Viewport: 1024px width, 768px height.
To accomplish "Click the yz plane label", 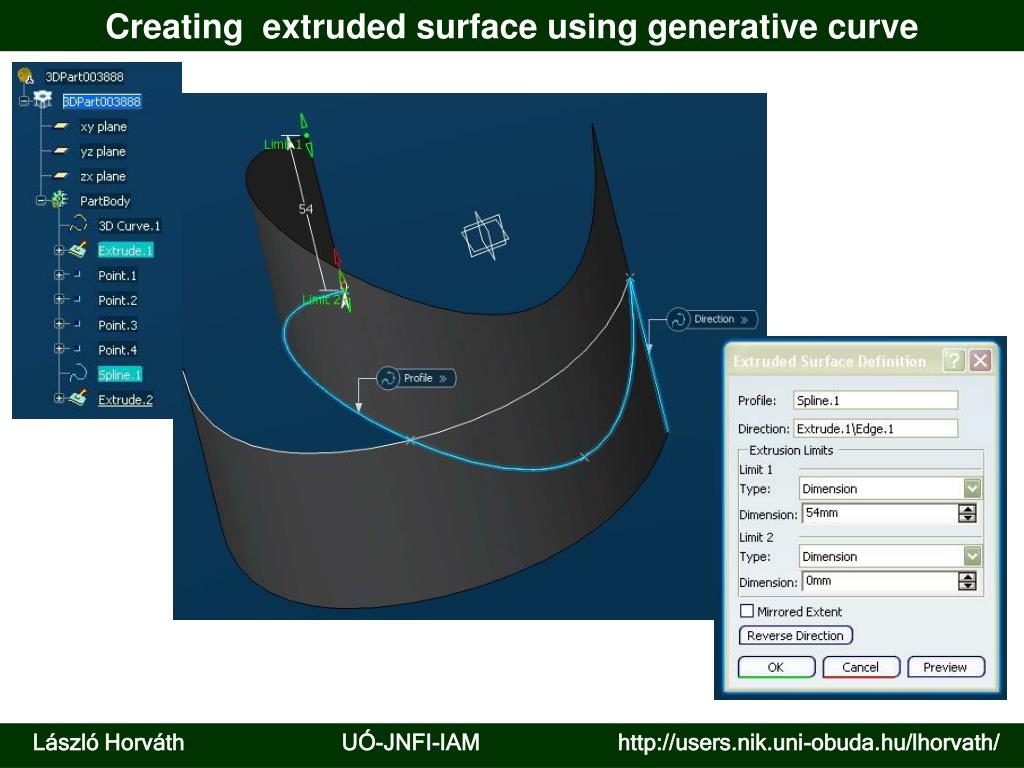I will (x=103, y=151).
